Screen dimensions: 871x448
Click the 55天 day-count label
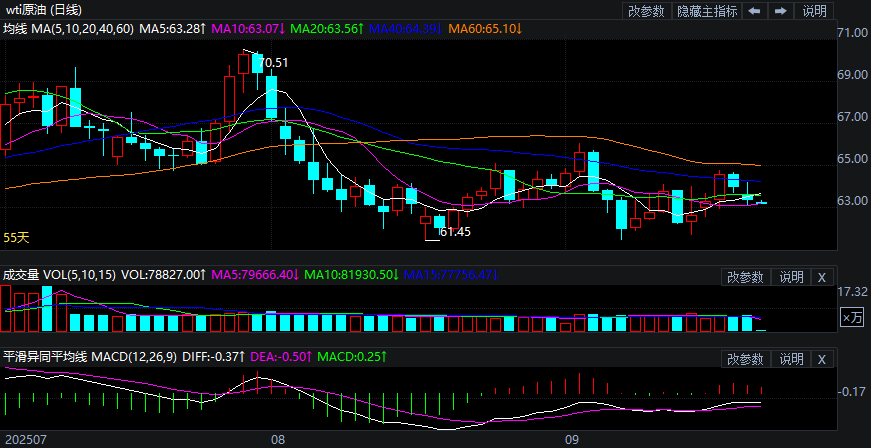point(17,238)
